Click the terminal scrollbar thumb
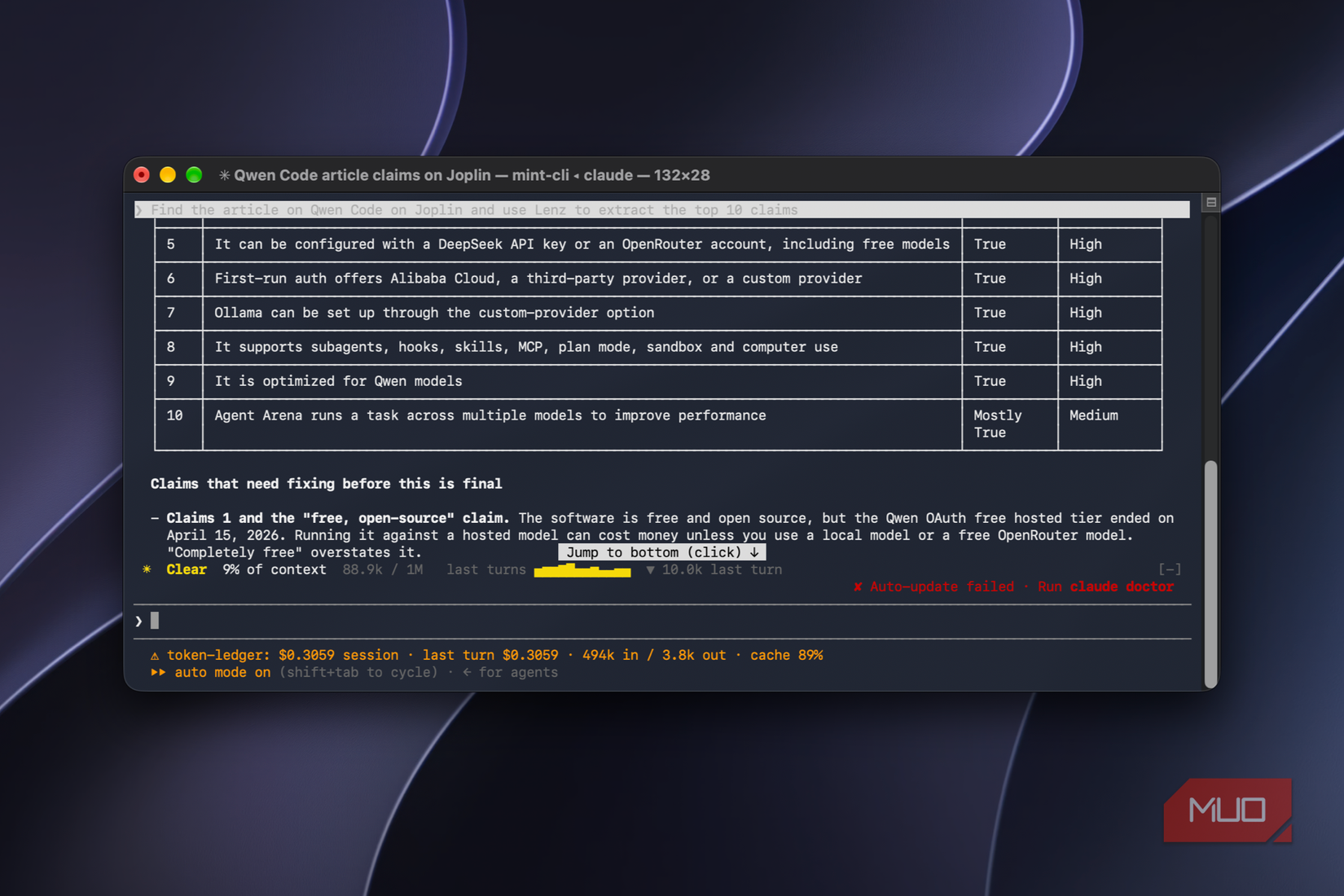1344x896 pixels. (x=1210, y=573)
